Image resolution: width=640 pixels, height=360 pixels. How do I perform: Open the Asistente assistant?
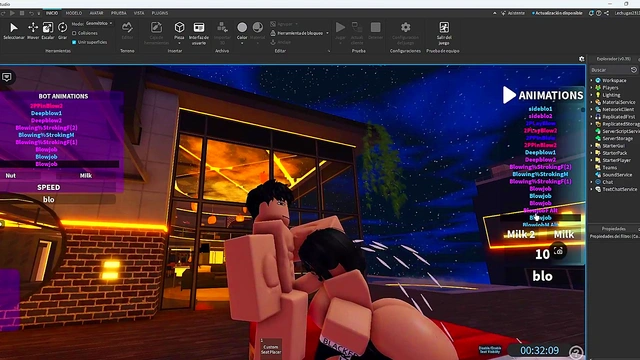click(x=513, y=13)
